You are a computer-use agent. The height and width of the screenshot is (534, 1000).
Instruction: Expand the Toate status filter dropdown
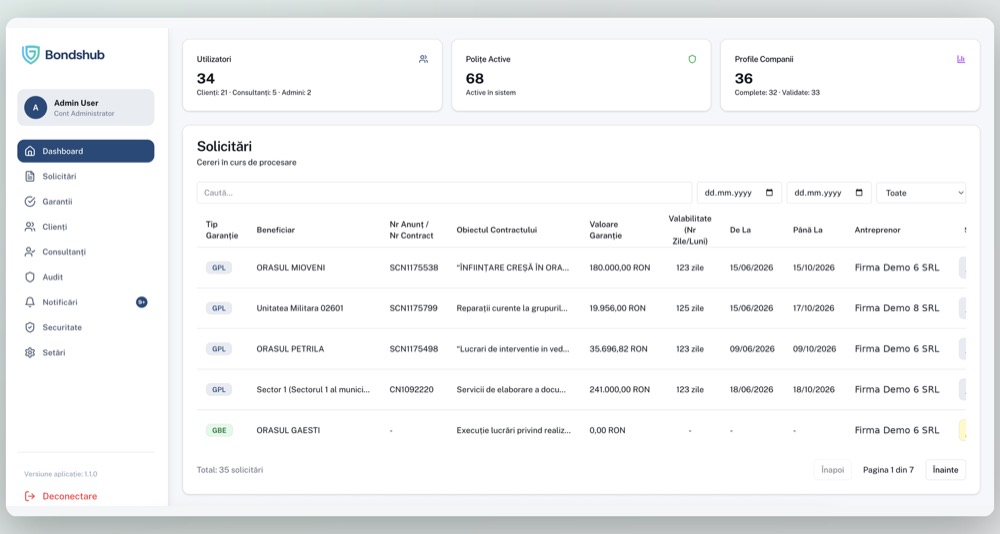pyautogui.click(x=921, y=193)
